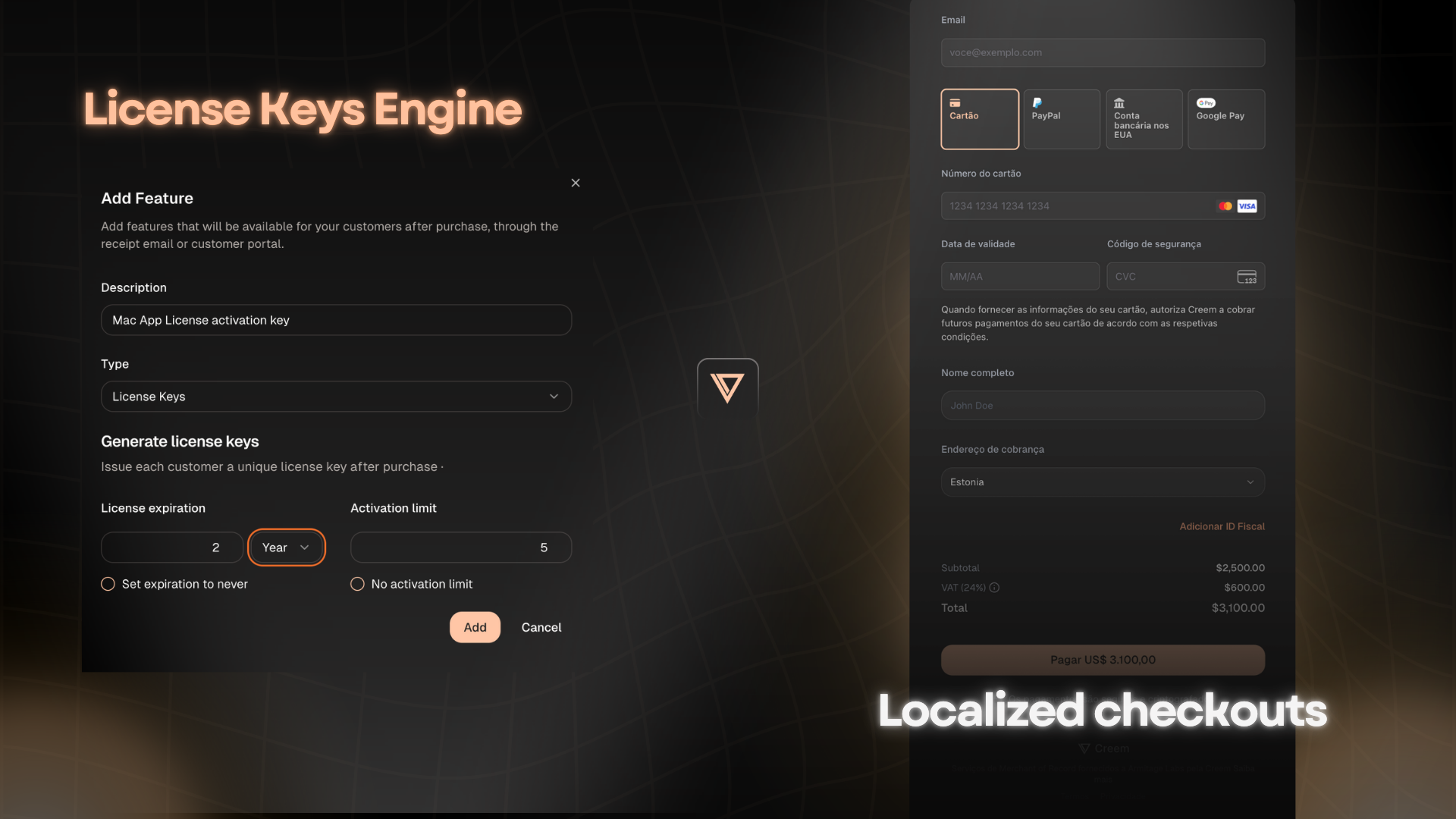Click the CVC card helper icon

click(x=1247, y=277)
